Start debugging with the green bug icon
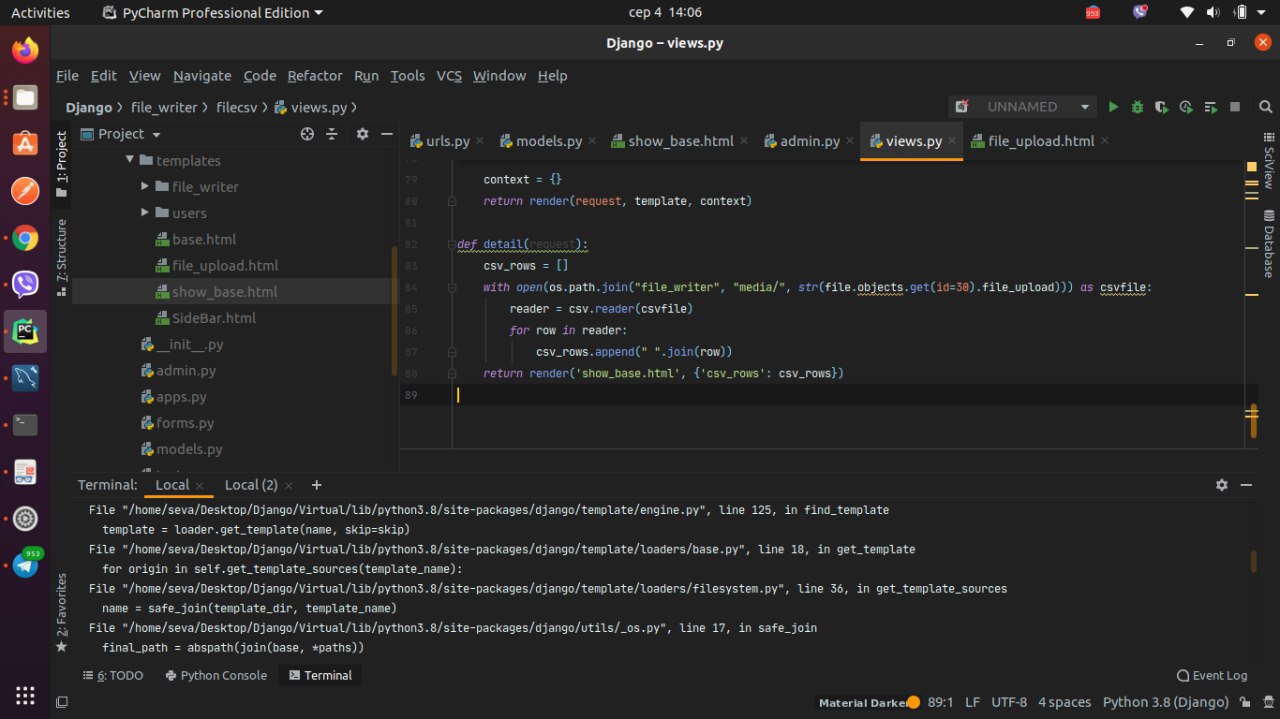Image resolution: width=1280 pixels, height=719 pixels. point(1137,106)
